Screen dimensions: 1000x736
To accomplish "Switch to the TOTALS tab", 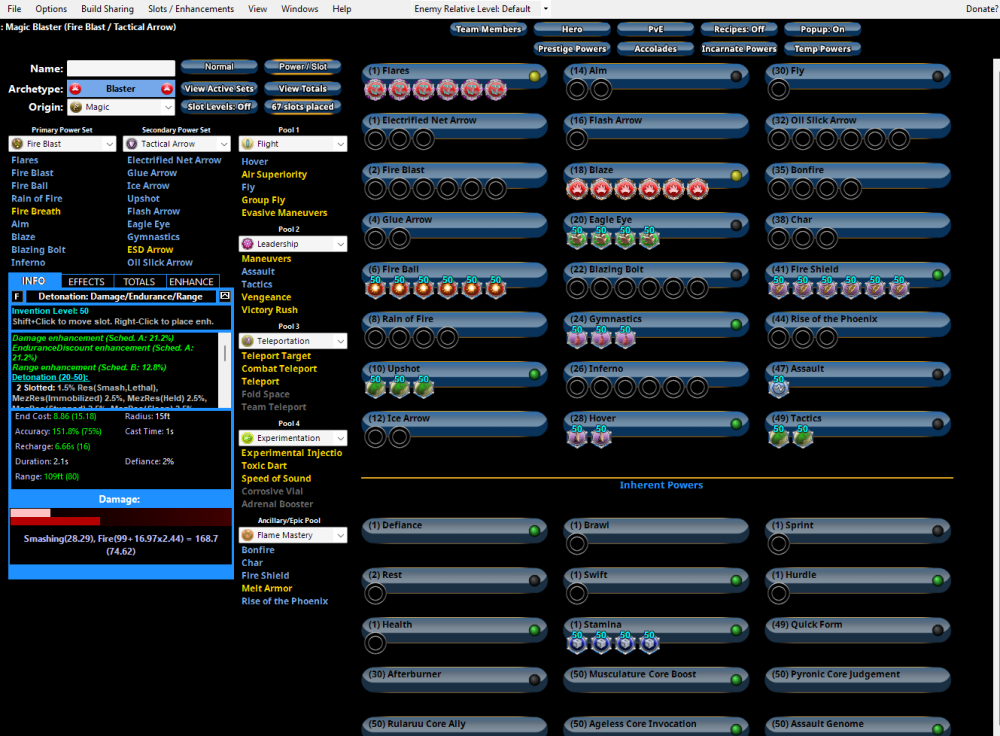I will click(139, 282).
